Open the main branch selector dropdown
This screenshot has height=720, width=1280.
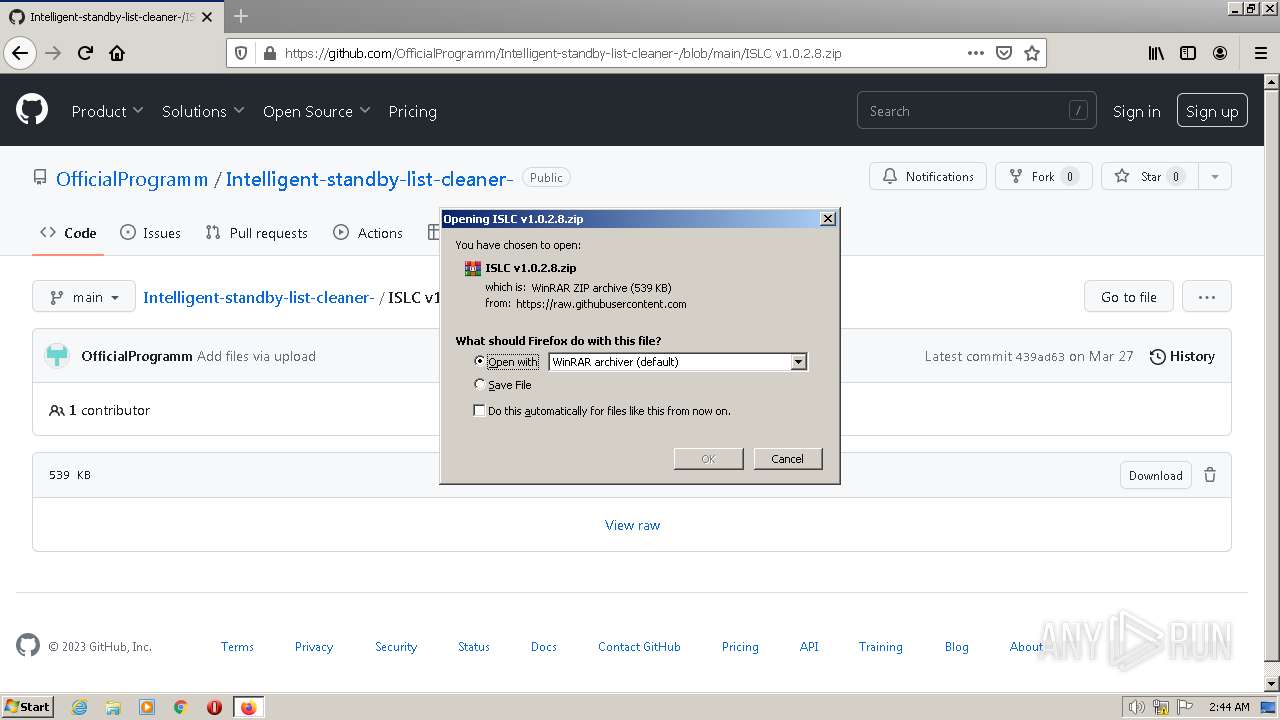84,297
